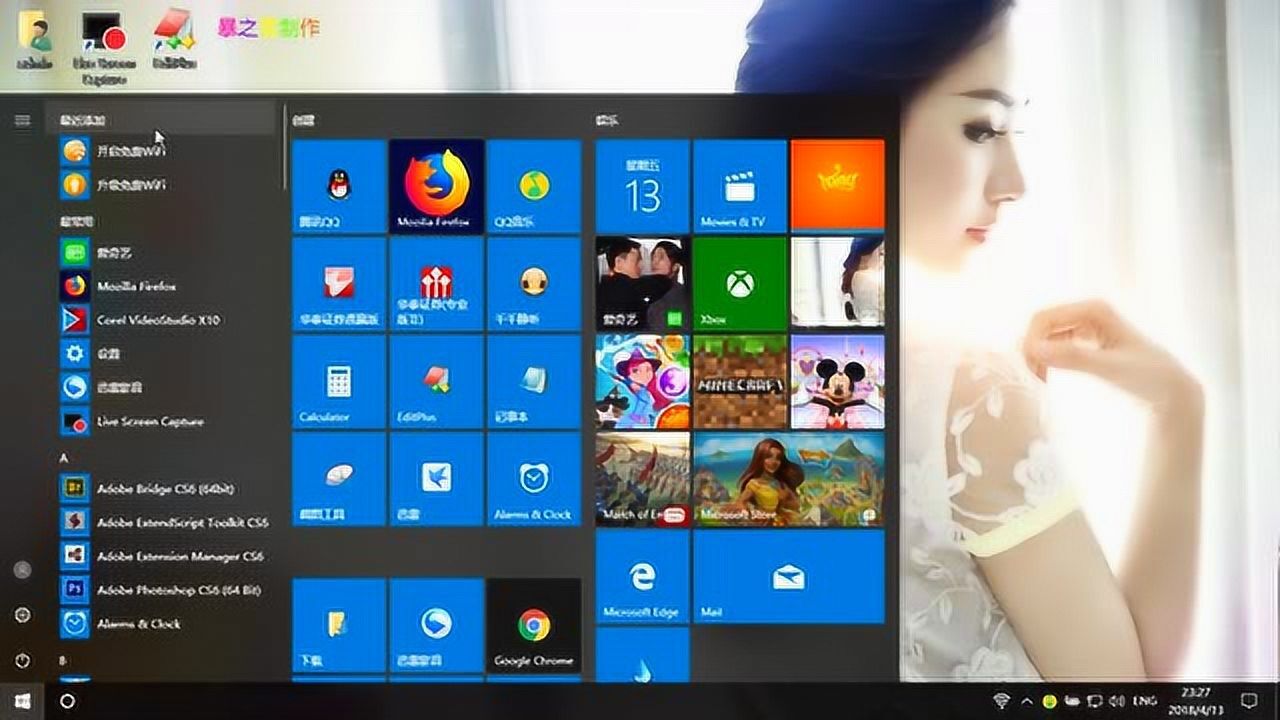The width and height of the screenshot is (1280, 720).
Task: Open the Microsoft Edge tile
Action: [643, 577]
